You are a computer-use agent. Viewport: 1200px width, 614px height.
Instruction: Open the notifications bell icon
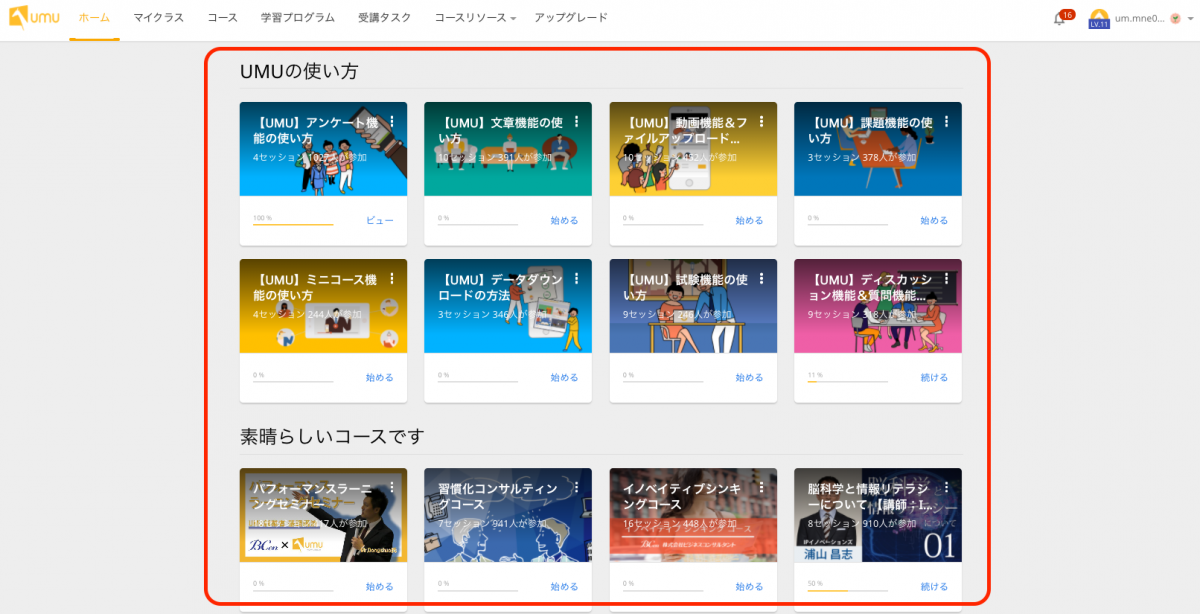point(1059,19)
